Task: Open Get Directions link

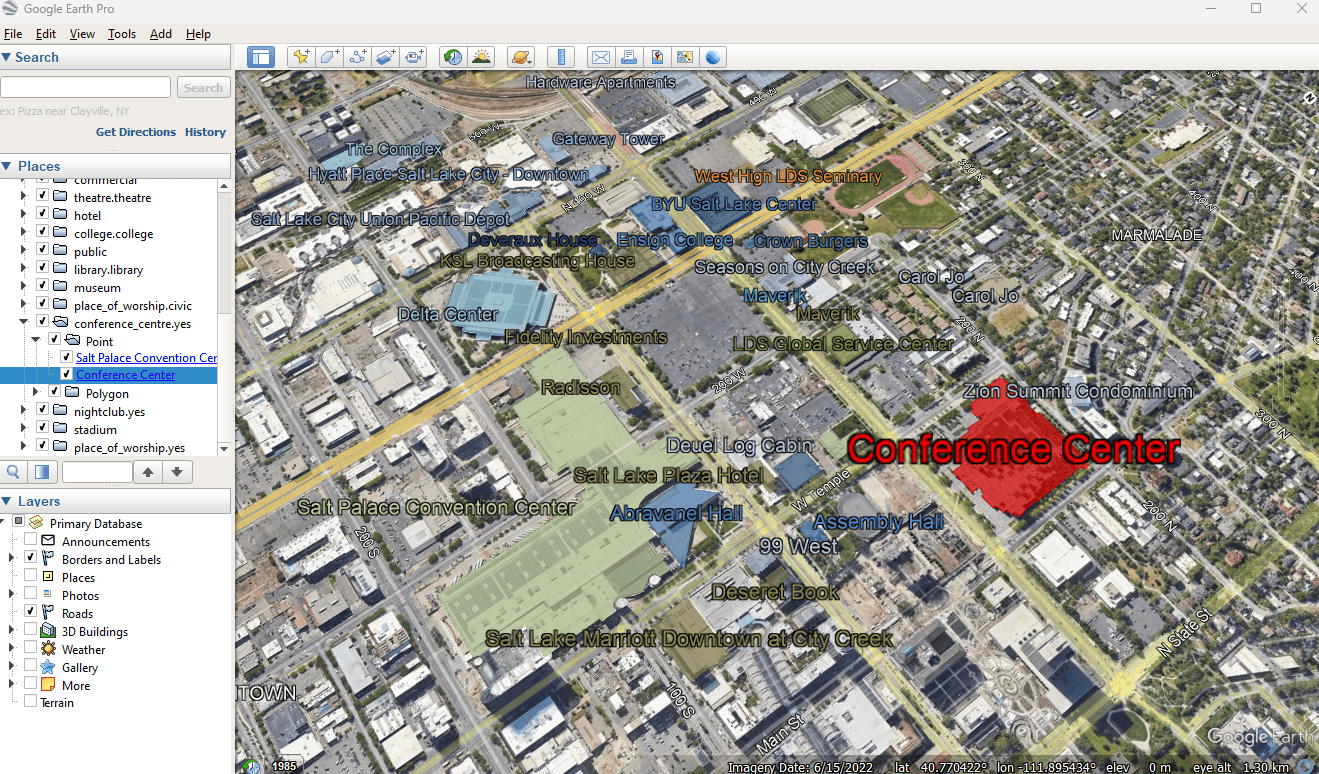Action: 136,132
